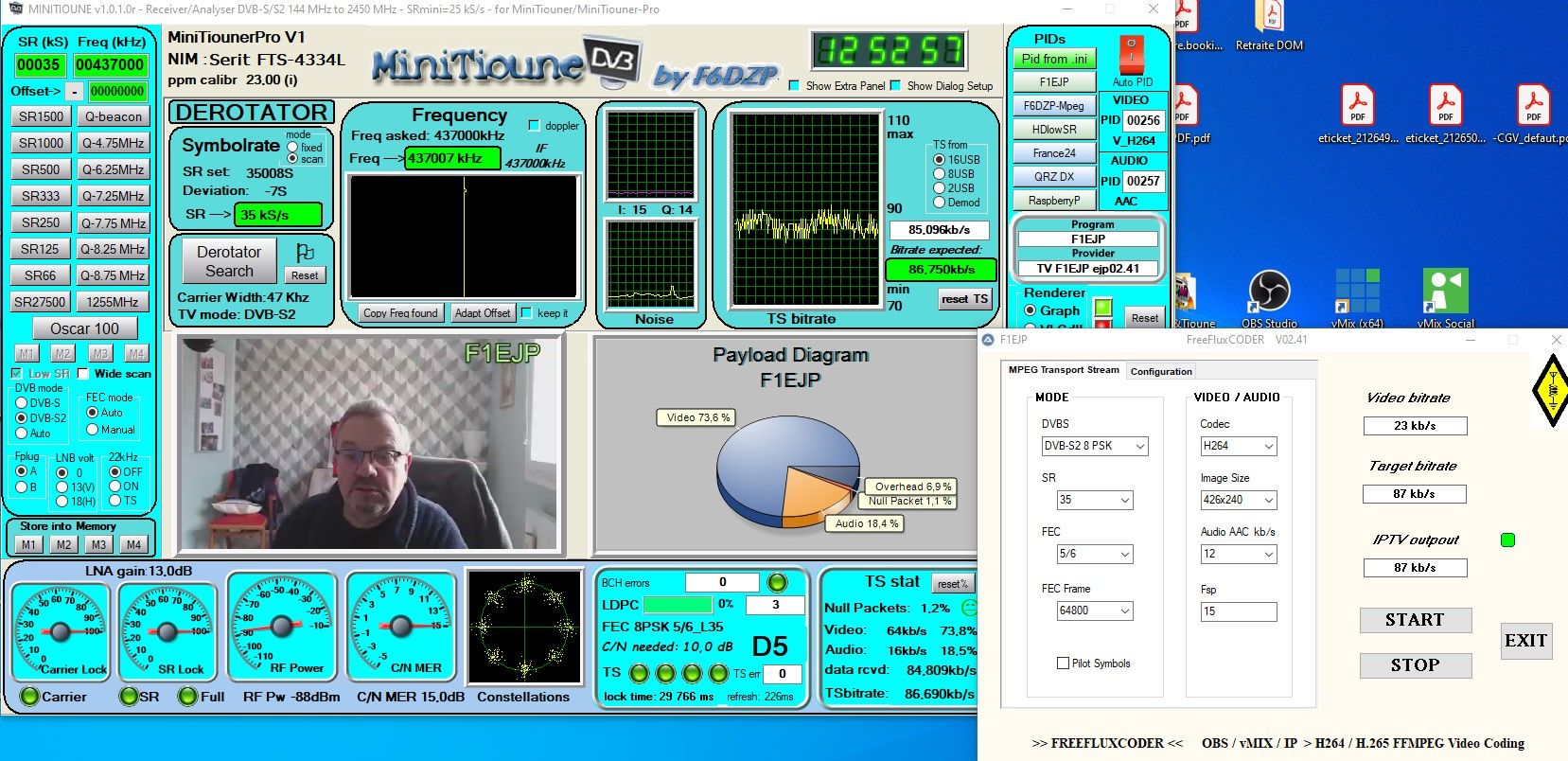Click Oscar 100 button
This screenshot has width=1568, height=761.
pos(85,328)
